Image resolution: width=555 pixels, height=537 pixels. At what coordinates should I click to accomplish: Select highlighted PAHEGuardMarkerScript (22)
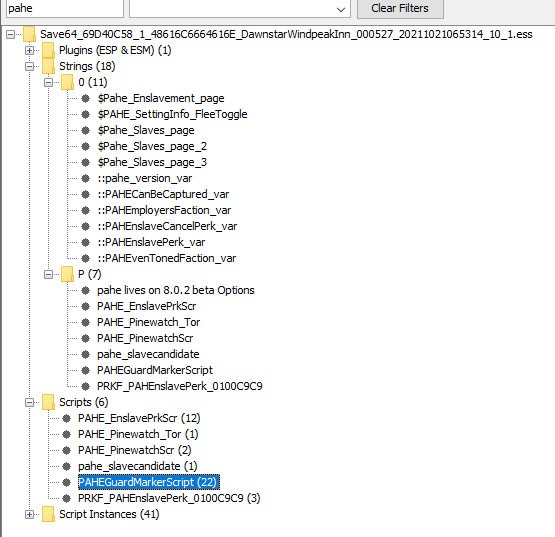coord(149,482)
